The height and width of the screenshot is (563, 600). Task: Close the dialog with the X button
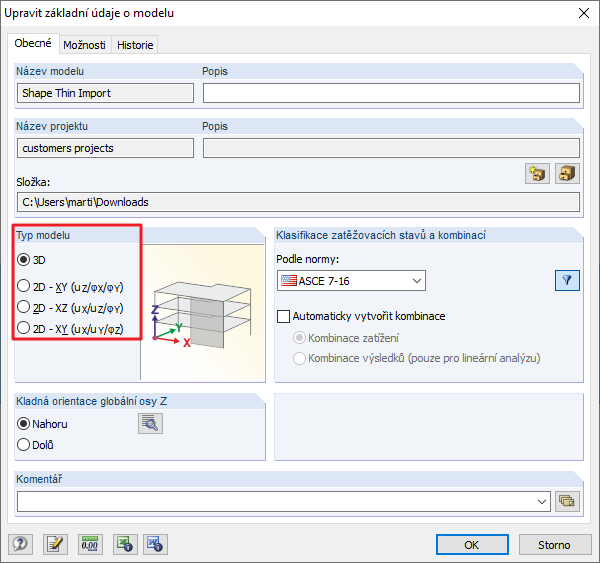click(x=584, y=13)
